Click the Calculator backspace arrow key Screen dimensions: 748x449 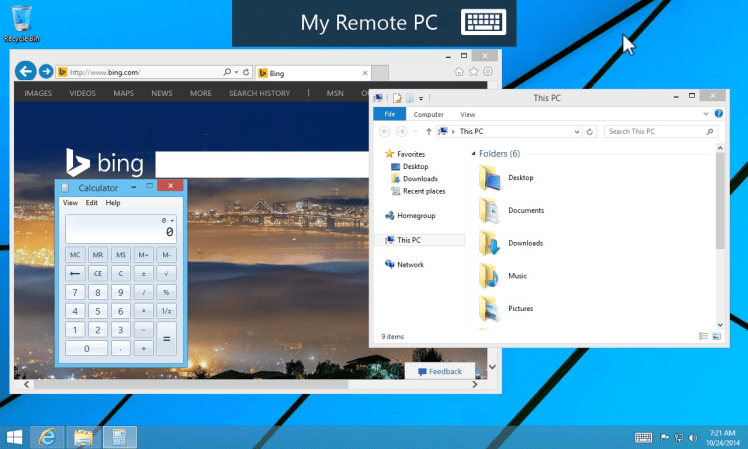[75, 273]
